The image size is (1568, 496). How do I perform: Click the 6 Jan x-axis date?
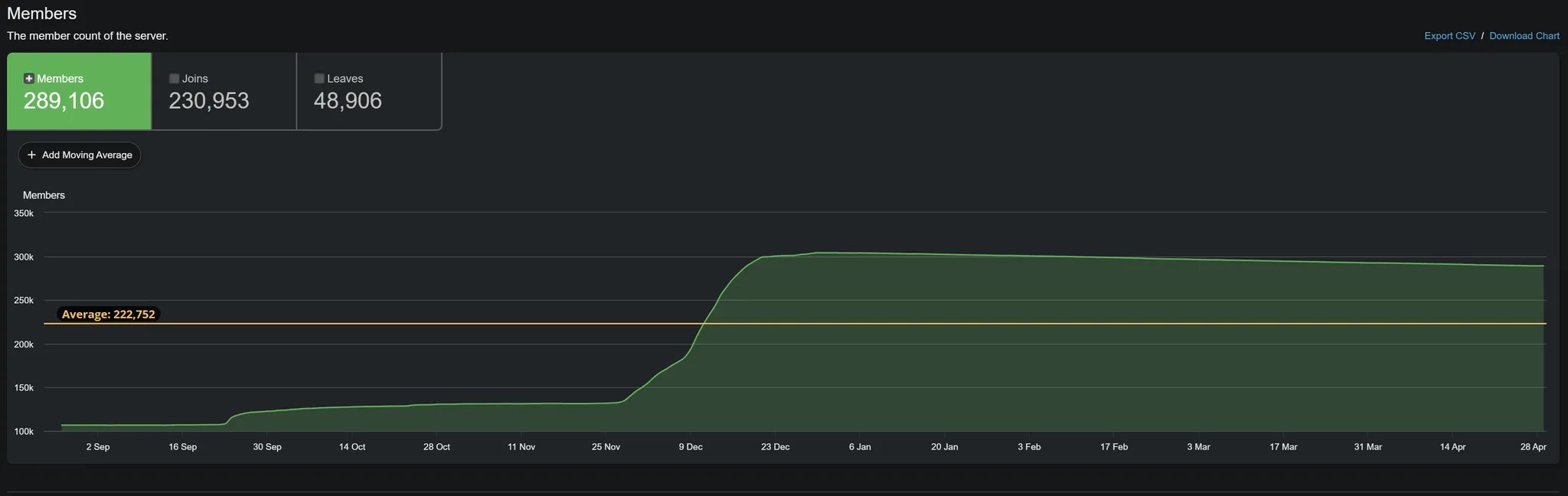[x=860, y=446]
